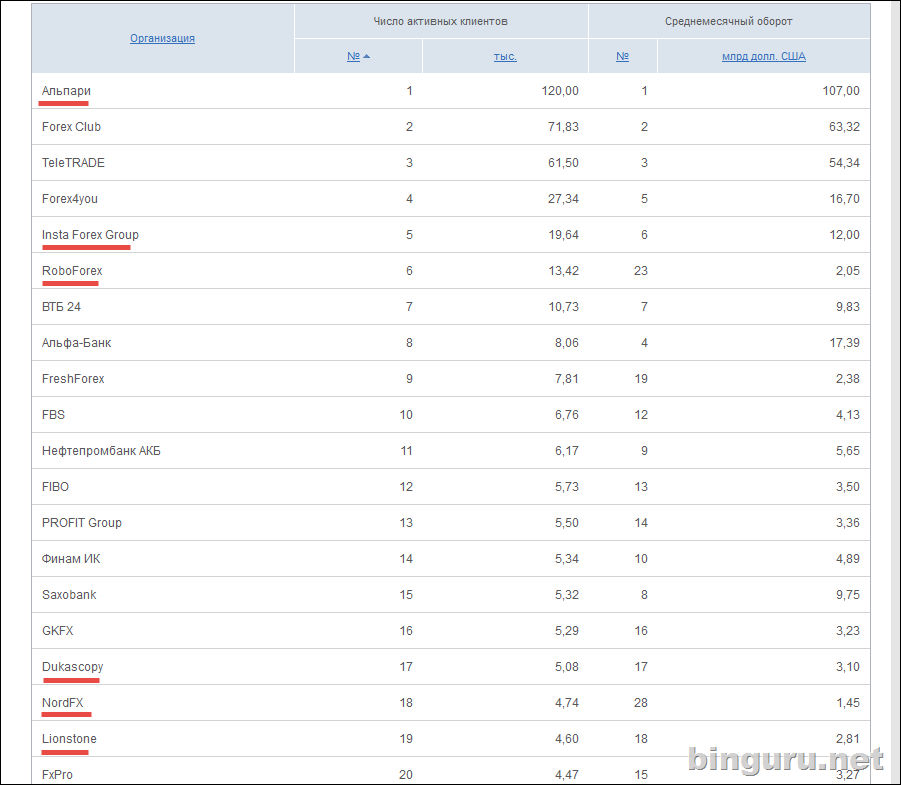This screenshot has height=785, width=901.
Task: Click TeleTRADE's 61,50 clients value
Action: coord(563,163)
